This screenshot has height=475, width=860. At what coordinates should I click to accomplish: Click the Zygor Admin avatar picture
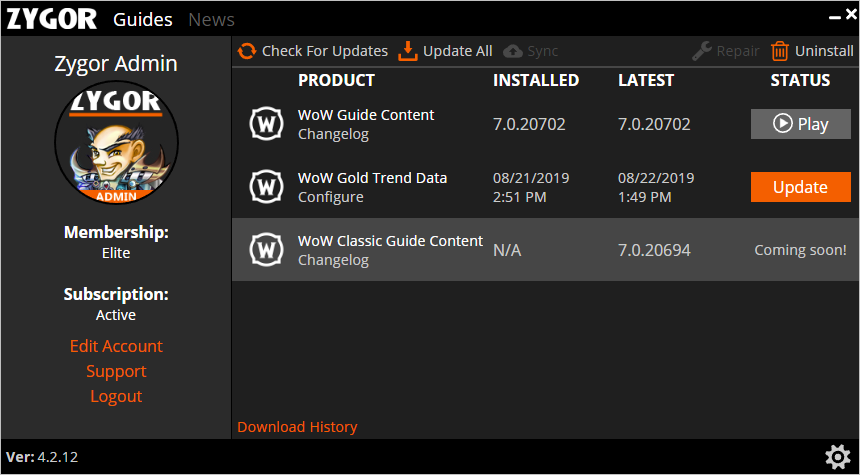(x=116, y=143)
